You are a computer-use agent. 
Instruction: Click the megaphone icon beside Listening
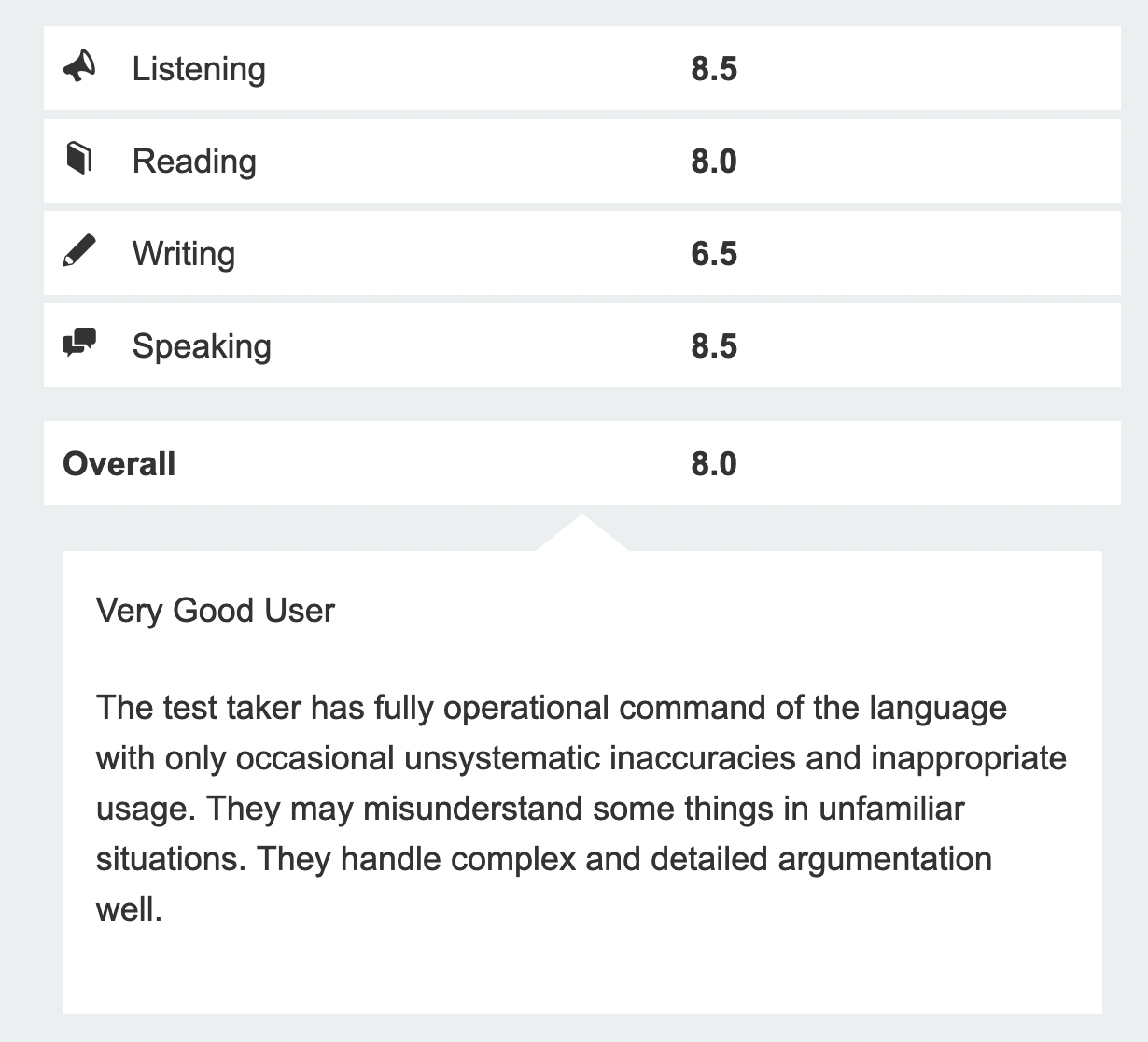[x=79, y=67]
